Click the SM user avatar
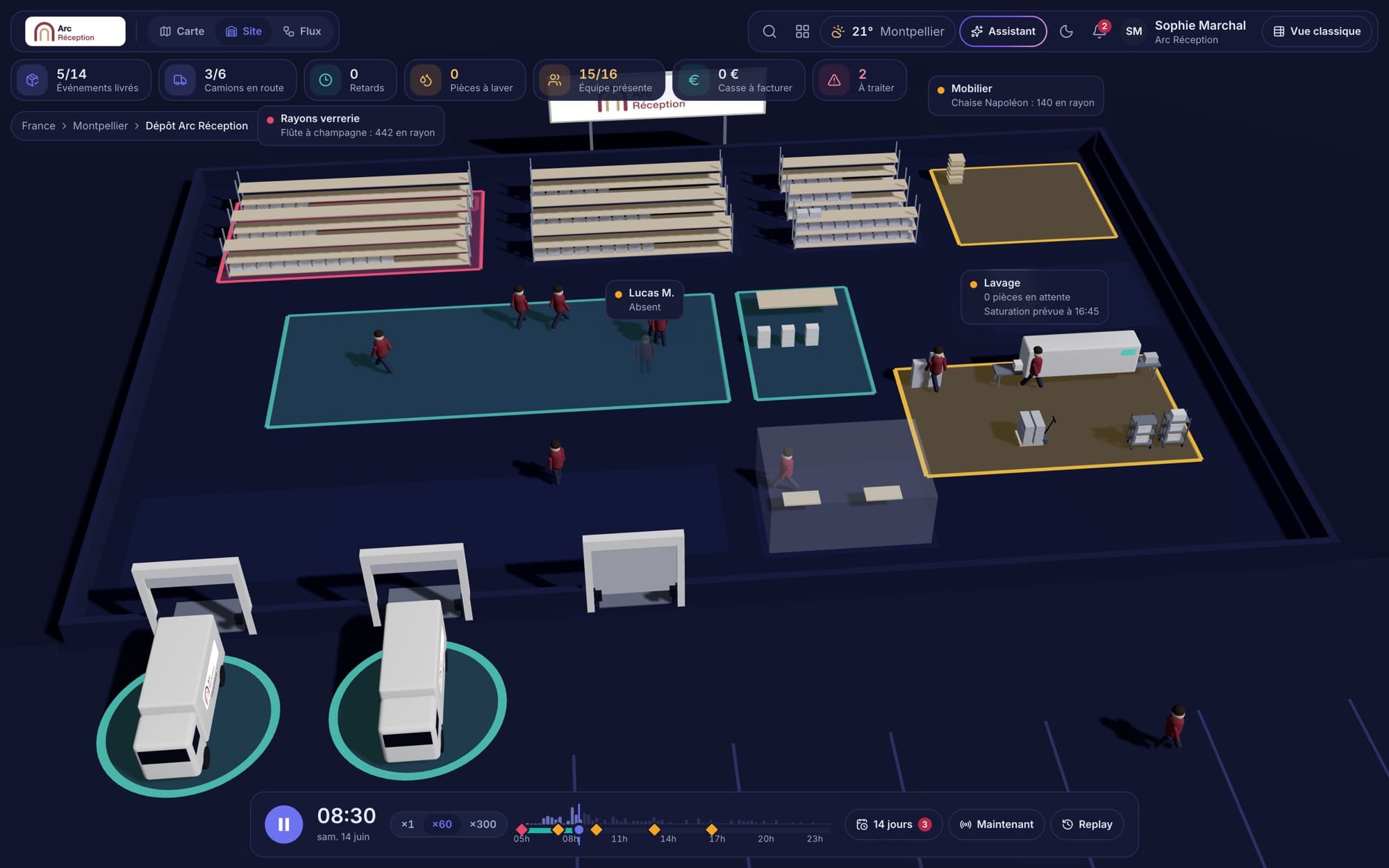Image resolution: width=1389 pixels, height=868 pixels. pyautogui.click(x=1133, y=31)
